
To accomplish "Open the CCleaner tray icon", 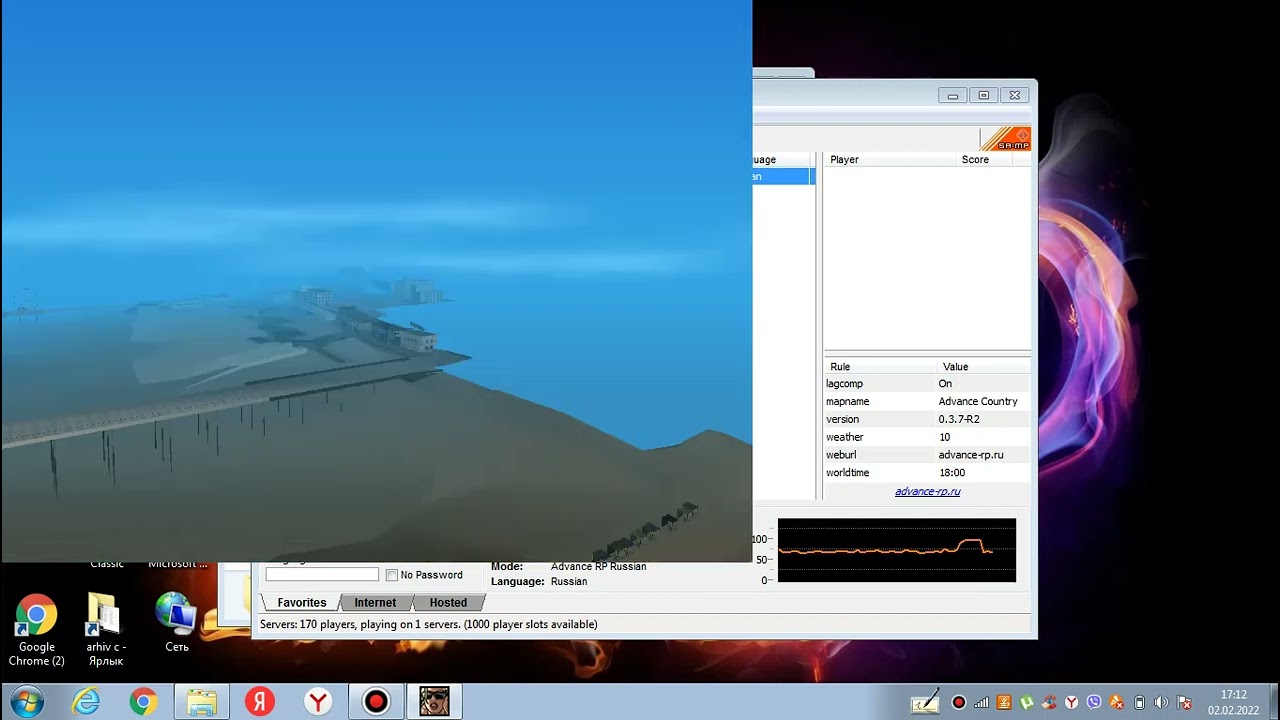I will coord(1049,702).
